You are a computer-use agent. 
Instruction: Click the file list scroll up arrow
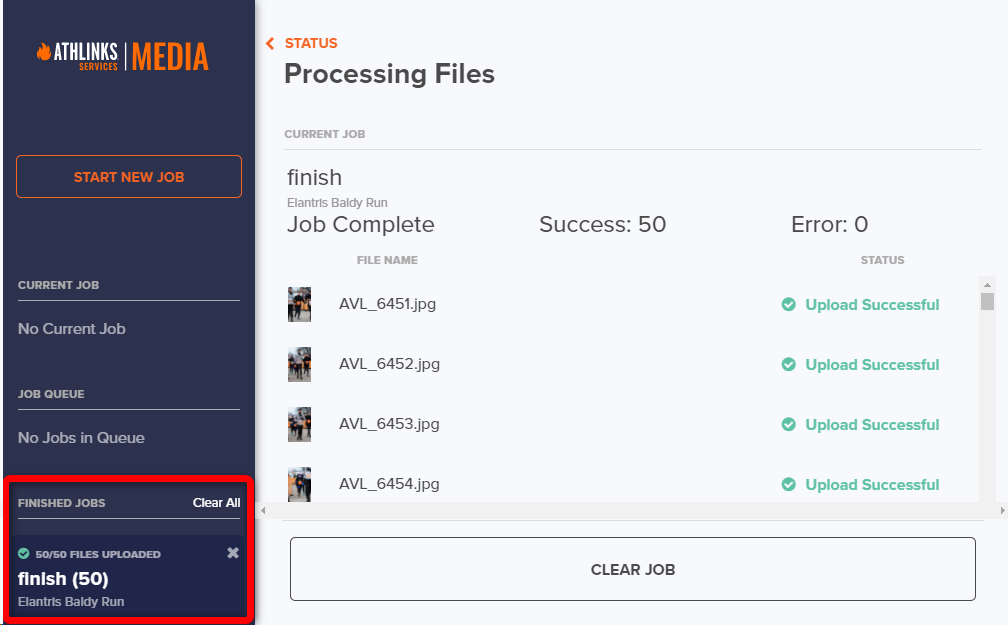(987, 284)
